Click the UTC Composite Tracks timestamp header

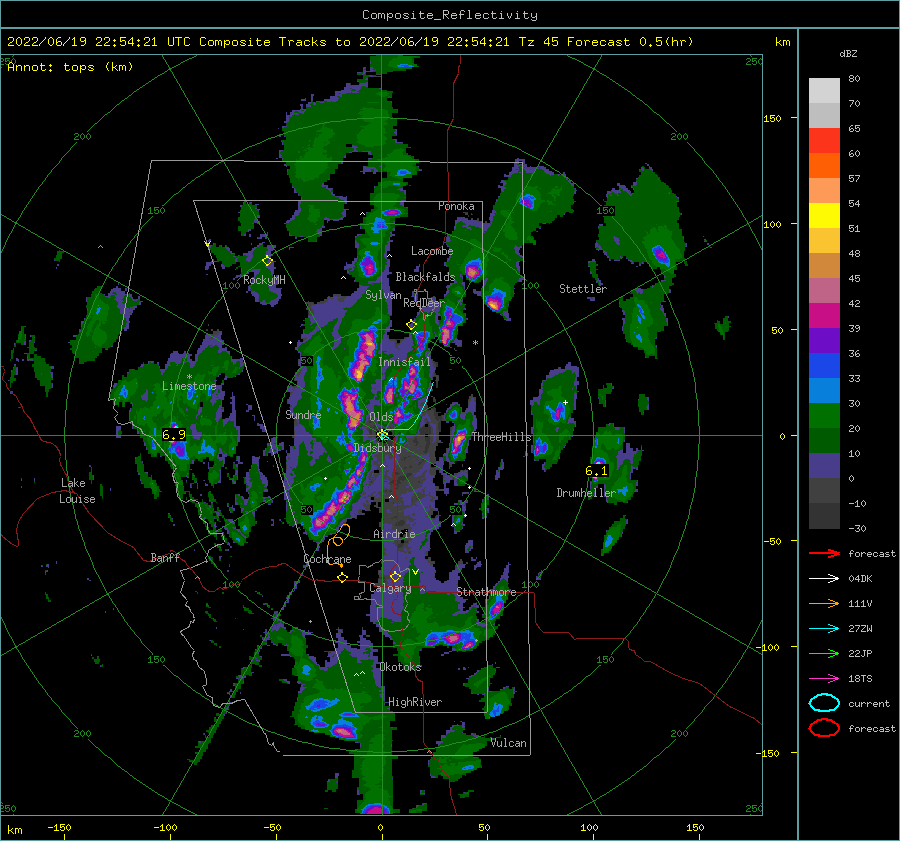point(350,42)
